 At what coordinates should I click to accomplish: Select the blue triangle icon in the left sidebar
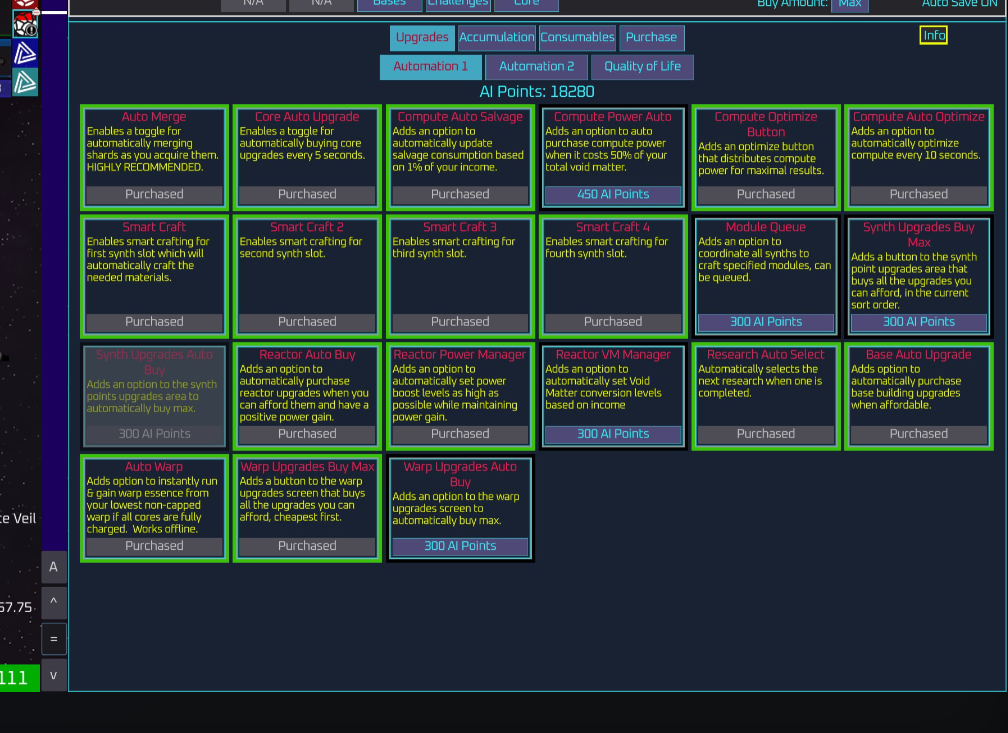pos(25,52)
